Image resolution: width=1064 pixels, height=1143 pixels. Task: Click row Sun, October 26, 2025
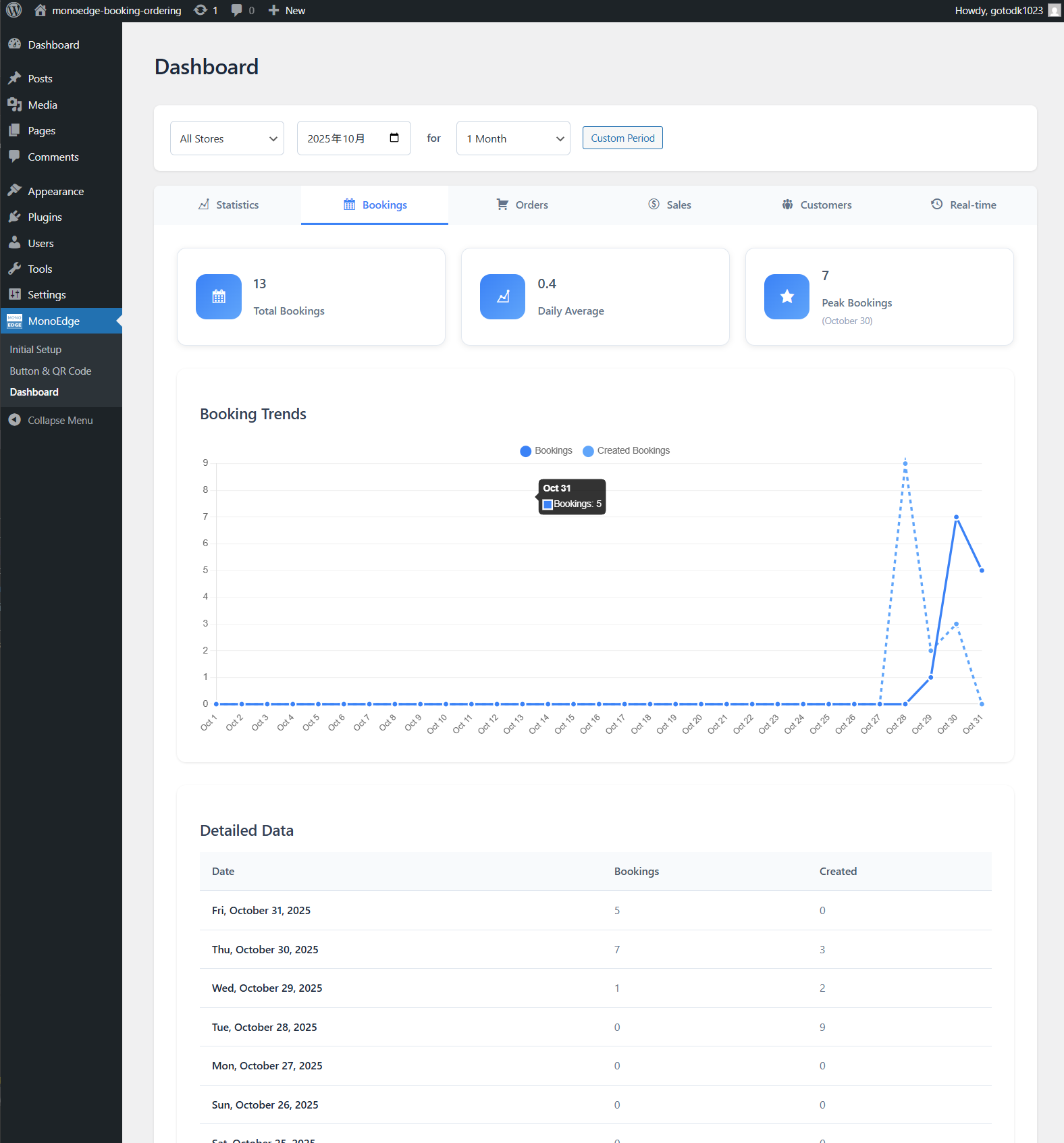pos(596,1105)
